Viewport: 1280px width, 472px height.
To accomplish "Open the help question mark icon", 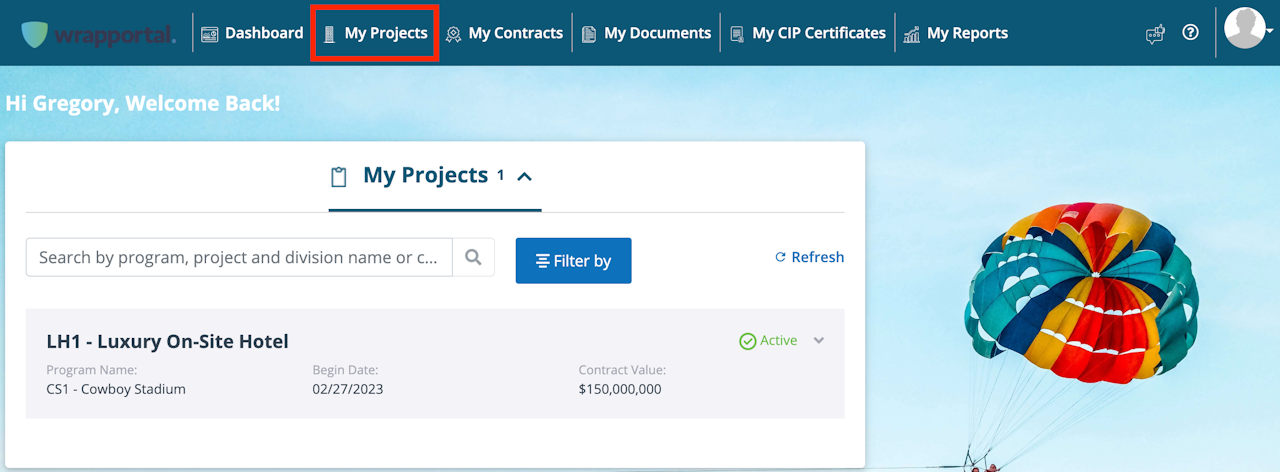I will click(1190, 32).
